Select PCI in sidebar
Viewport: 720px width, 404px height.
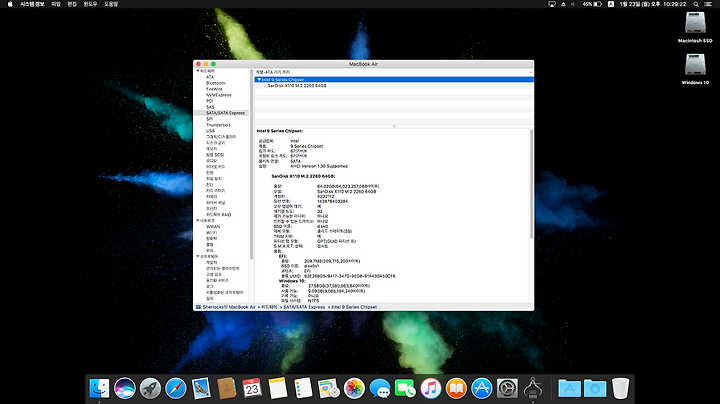pyautogui.click(x=209, y=101)
